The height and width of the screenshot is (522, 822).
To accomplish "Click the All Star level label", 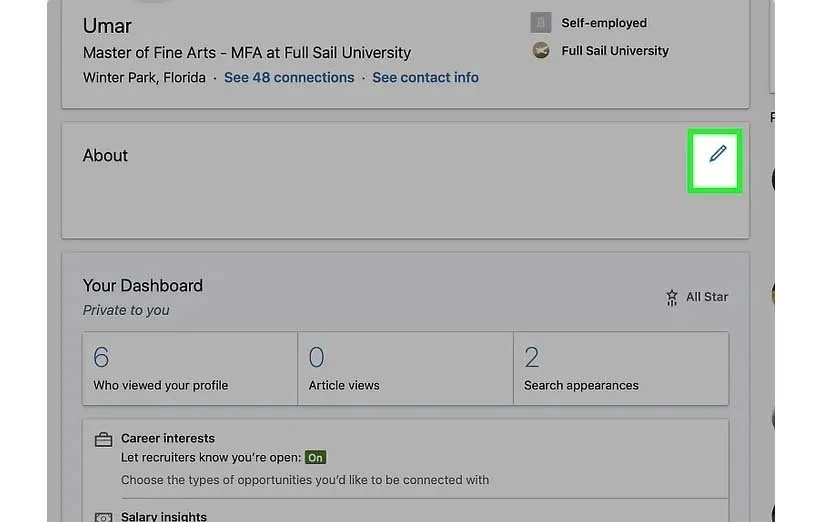I will [x=707, y=297].
